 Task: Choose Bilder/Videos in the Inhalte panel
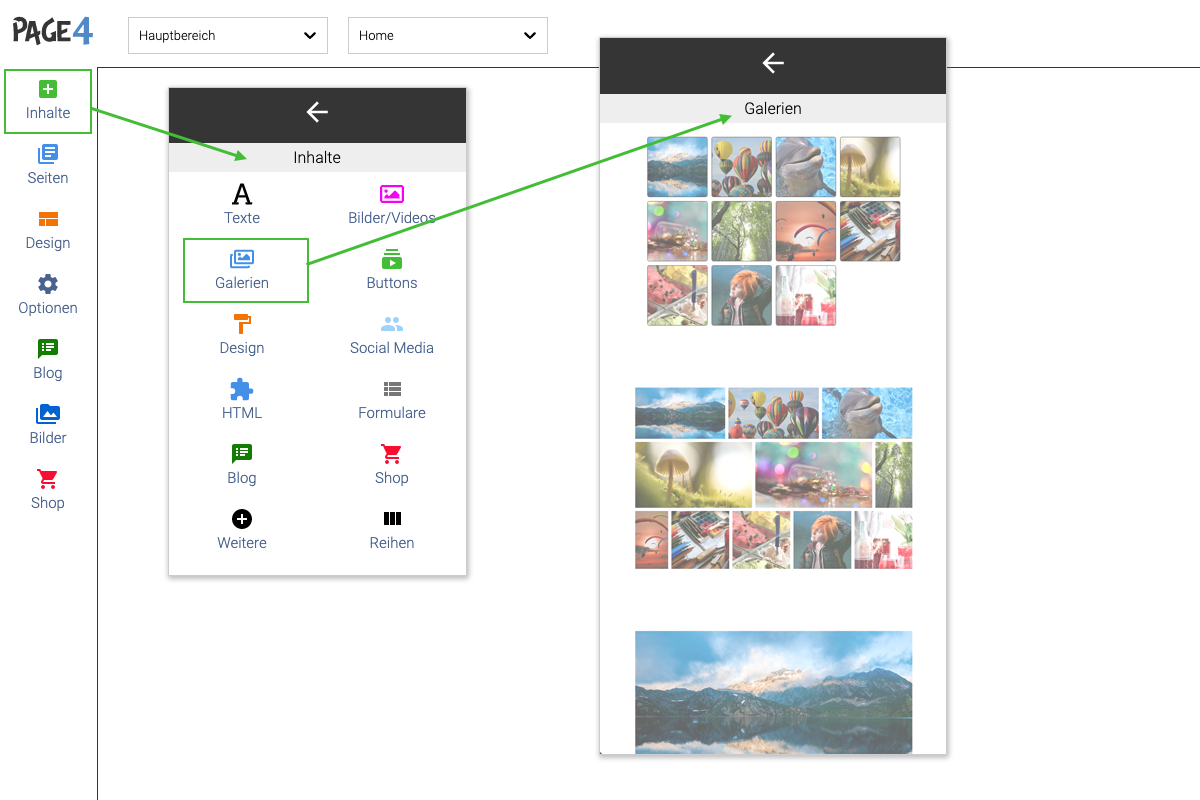[392, 205]
